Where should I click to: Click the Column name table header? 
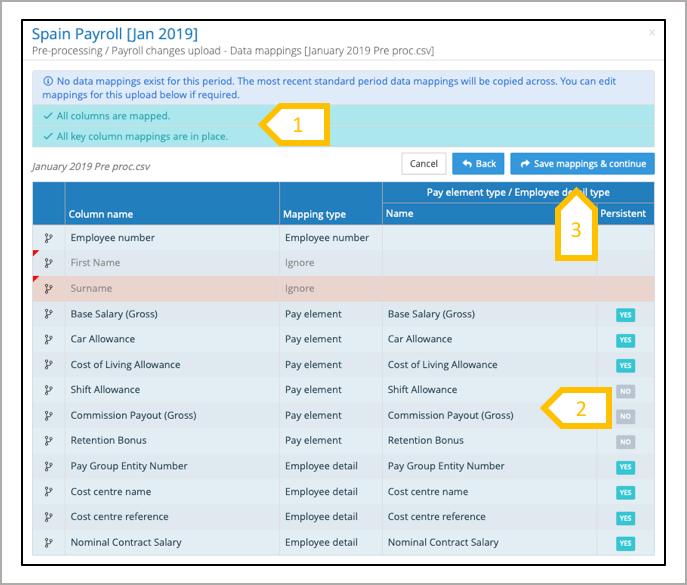pyautogui.click(x=101, y=214)
